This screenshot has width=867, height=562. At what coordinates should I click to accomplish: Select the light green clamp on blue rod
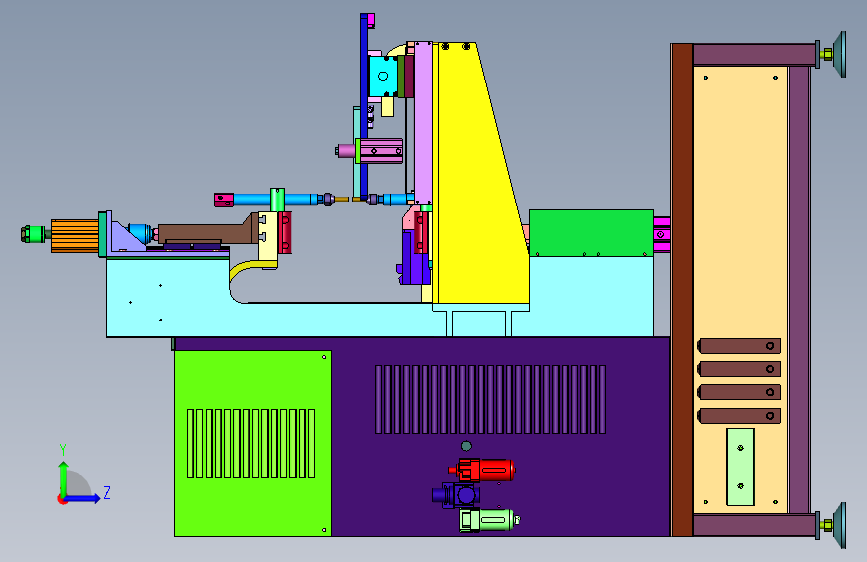(x=278, y=200)
